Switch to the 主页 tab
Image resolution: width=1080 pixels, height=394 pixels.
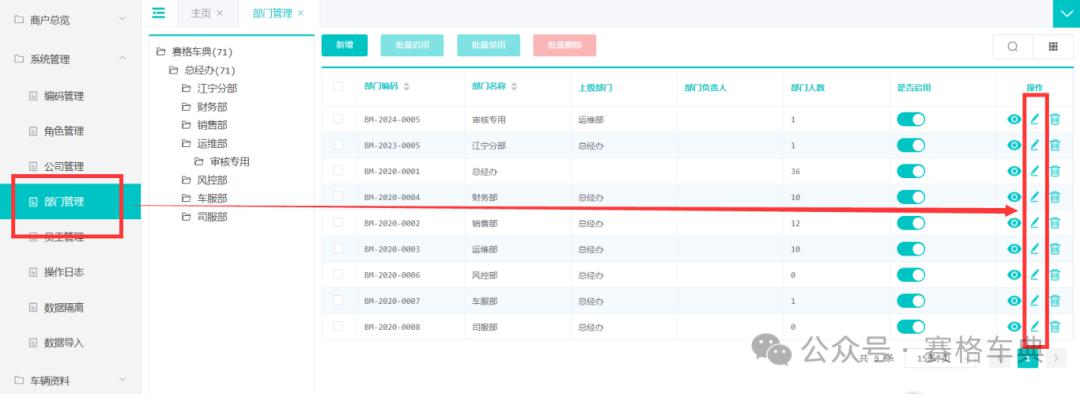(x=200, y=13)
